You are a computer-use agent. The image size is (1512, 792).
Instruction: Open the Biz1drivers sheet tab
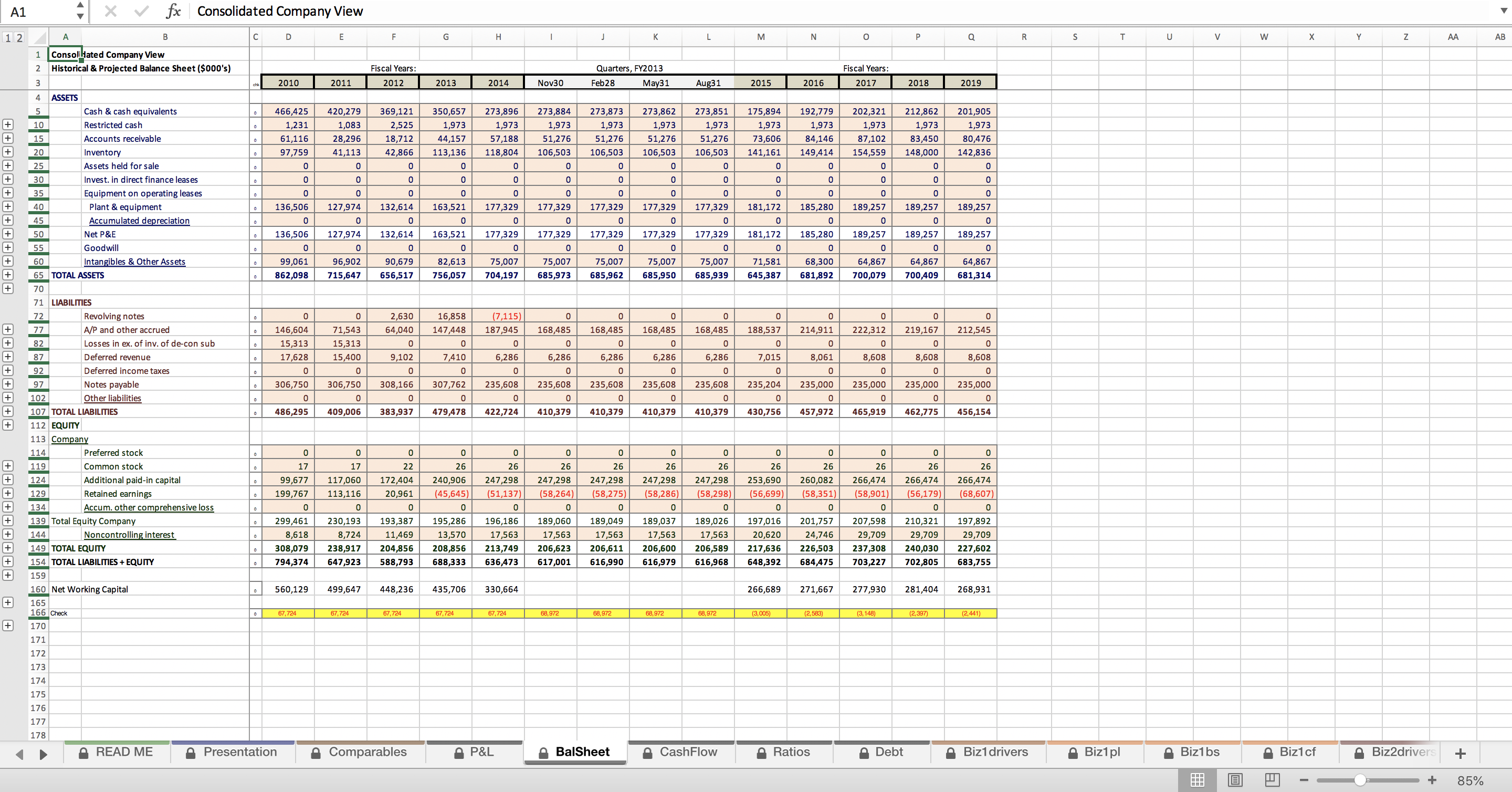point(988,752)
